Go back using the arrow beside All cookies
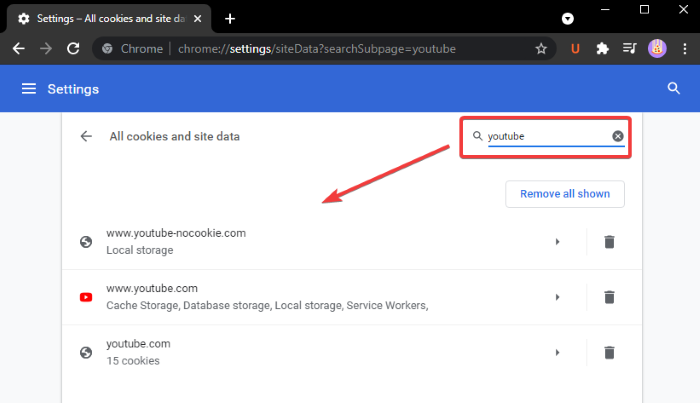The height and width of the screenshot is (403, 700). tap(87, 136)
